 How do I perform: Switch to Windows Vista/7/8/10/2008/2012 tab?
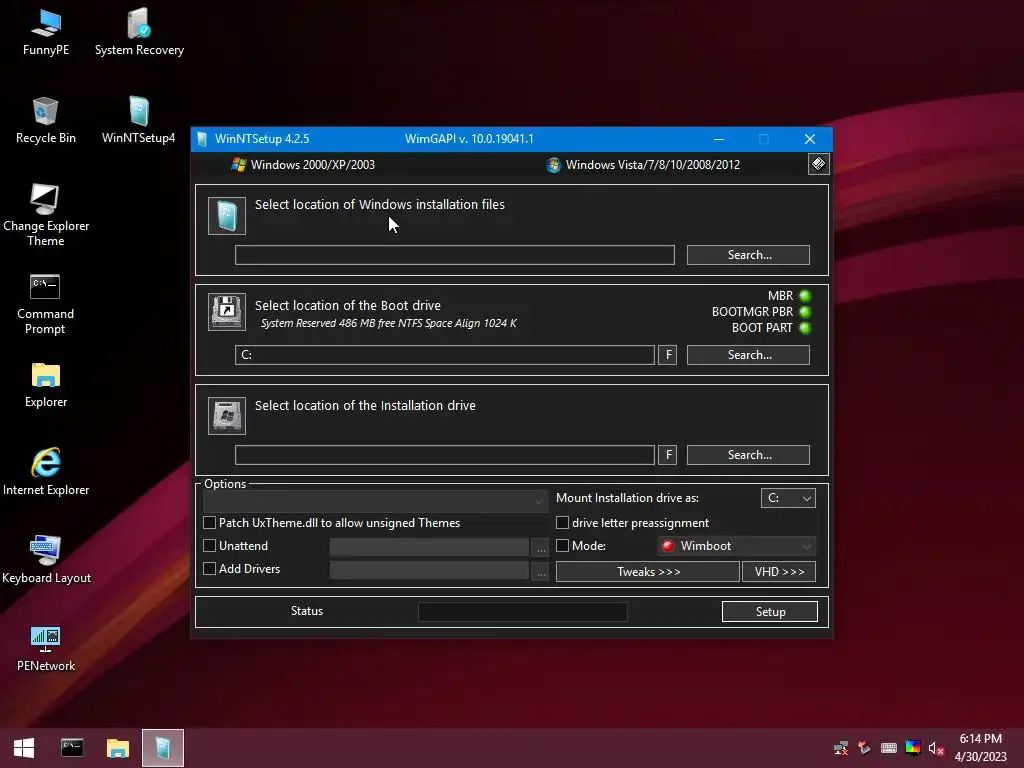point(643,165)
